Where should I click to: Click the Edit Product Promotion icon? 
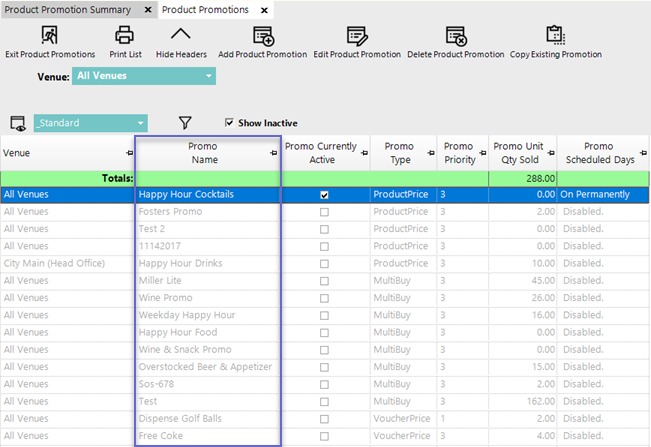tap(357, 36)
